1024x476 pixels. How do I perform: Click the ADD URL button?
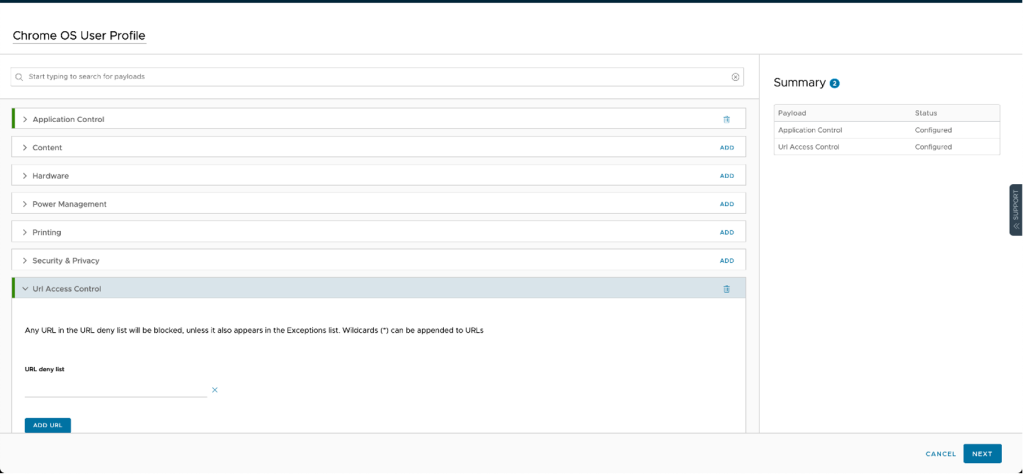pyautogui.click(x=48, y=425)
